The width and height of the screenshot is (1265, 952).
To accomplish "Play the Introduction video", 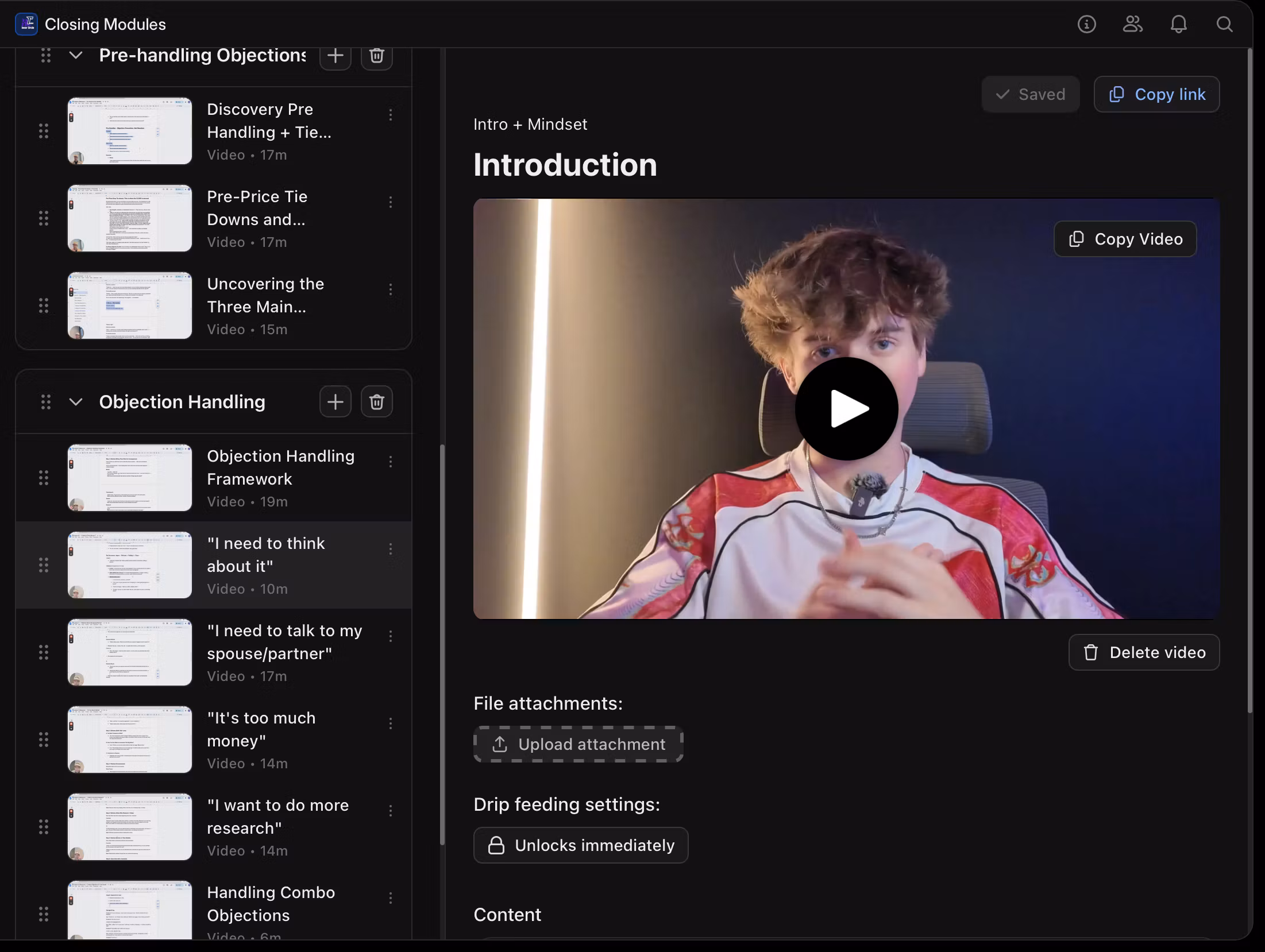I will (846, 409).
